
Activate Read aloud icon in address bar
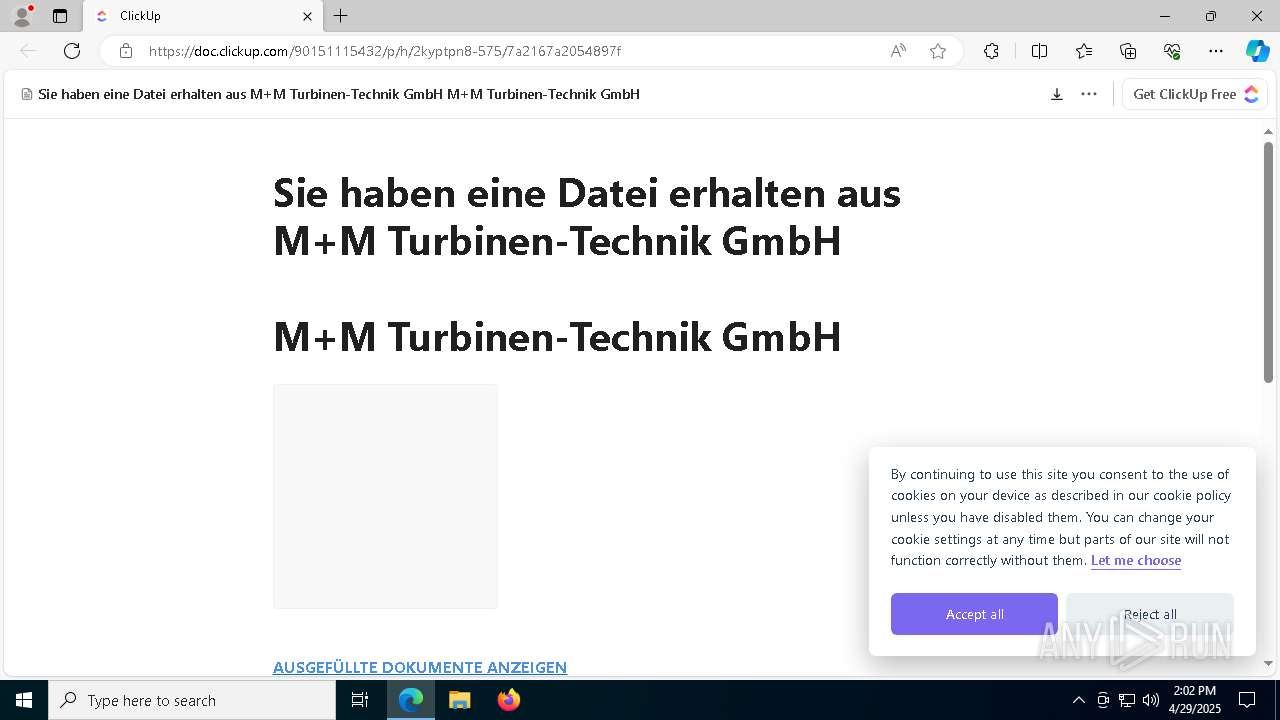point(898,51)
